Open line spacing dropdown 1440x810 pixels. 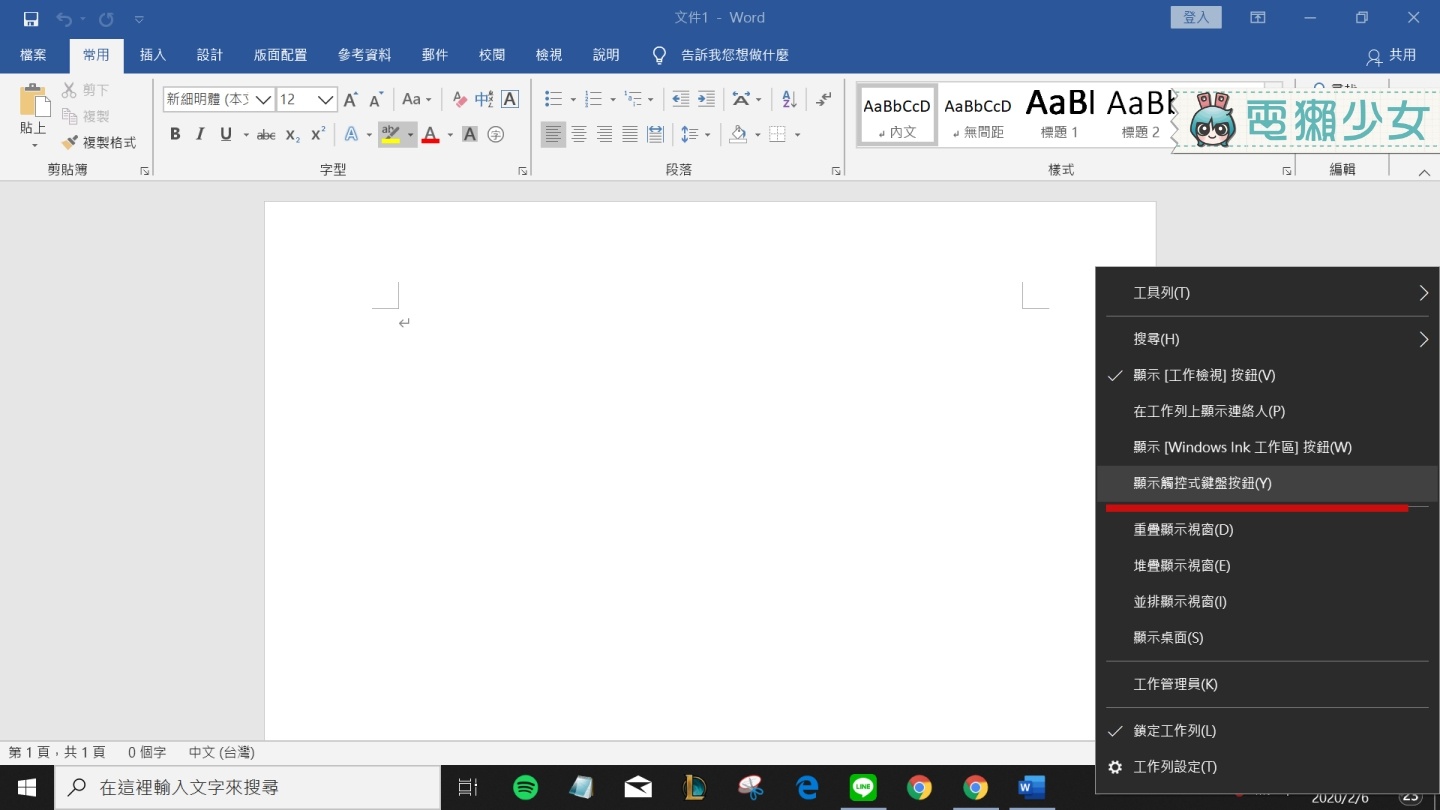[695, 134]
